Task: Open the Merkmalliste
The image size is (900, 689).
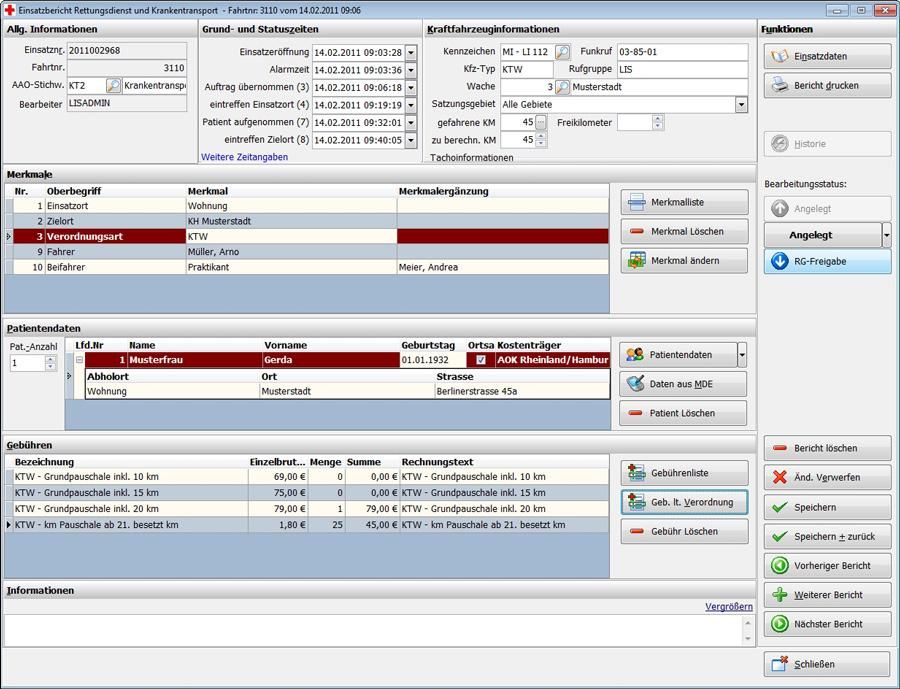Action: tap(684, 202)
